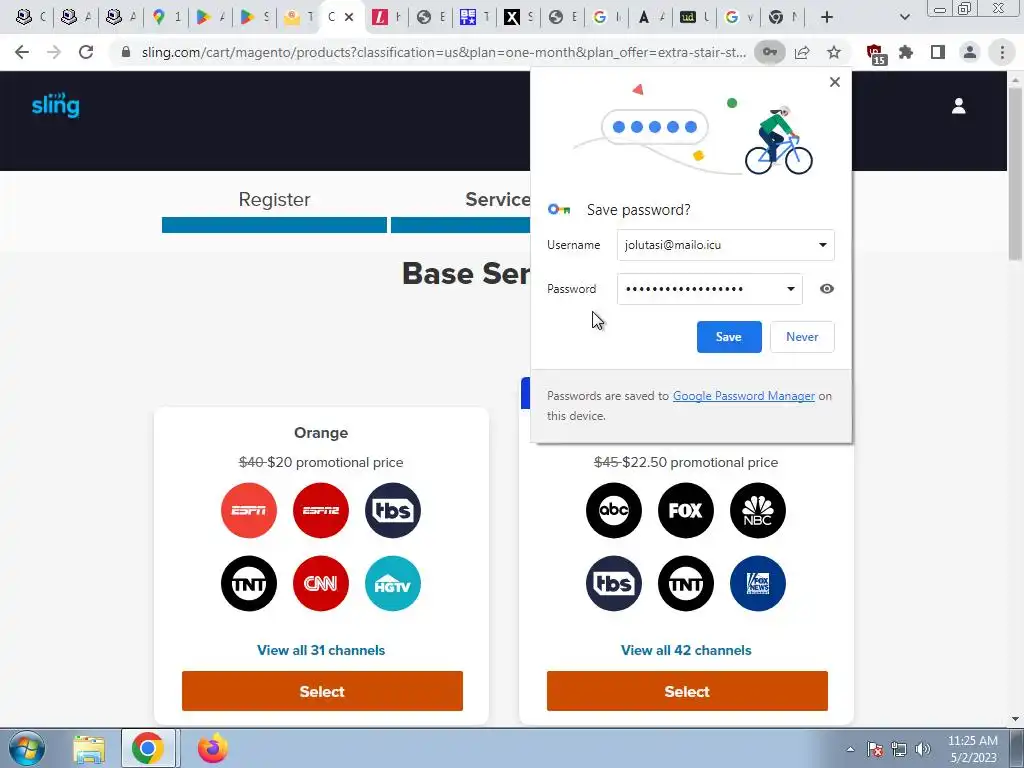
Task: Expand the Username dropdown arrow
Action: [823, 245]
